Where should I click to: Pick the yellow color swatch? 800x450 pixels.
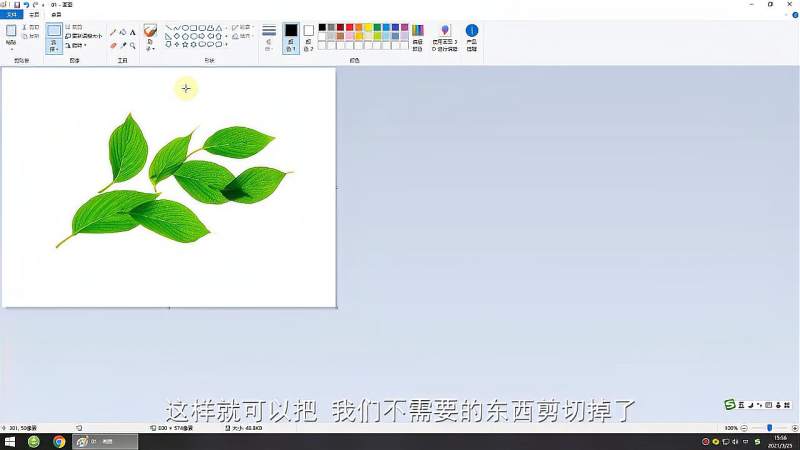(368, 28)
